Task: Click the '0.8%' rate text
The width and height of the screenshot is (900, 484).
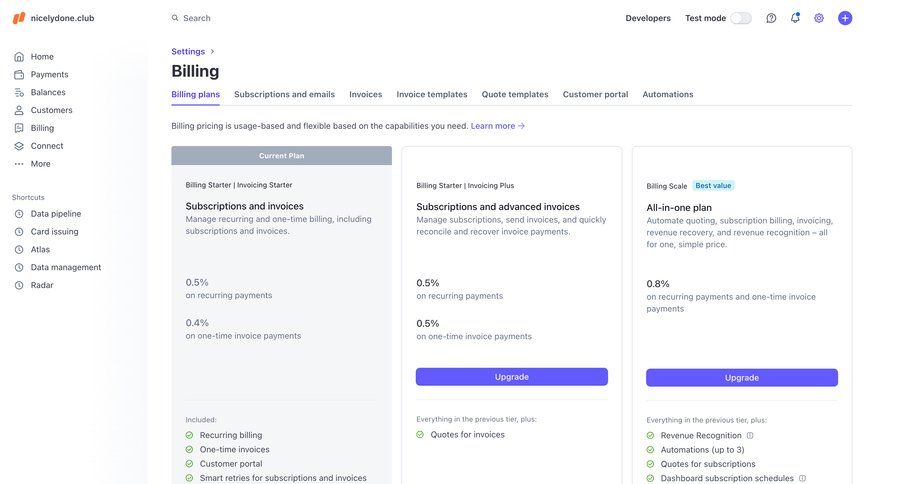Action: point(658,284)
